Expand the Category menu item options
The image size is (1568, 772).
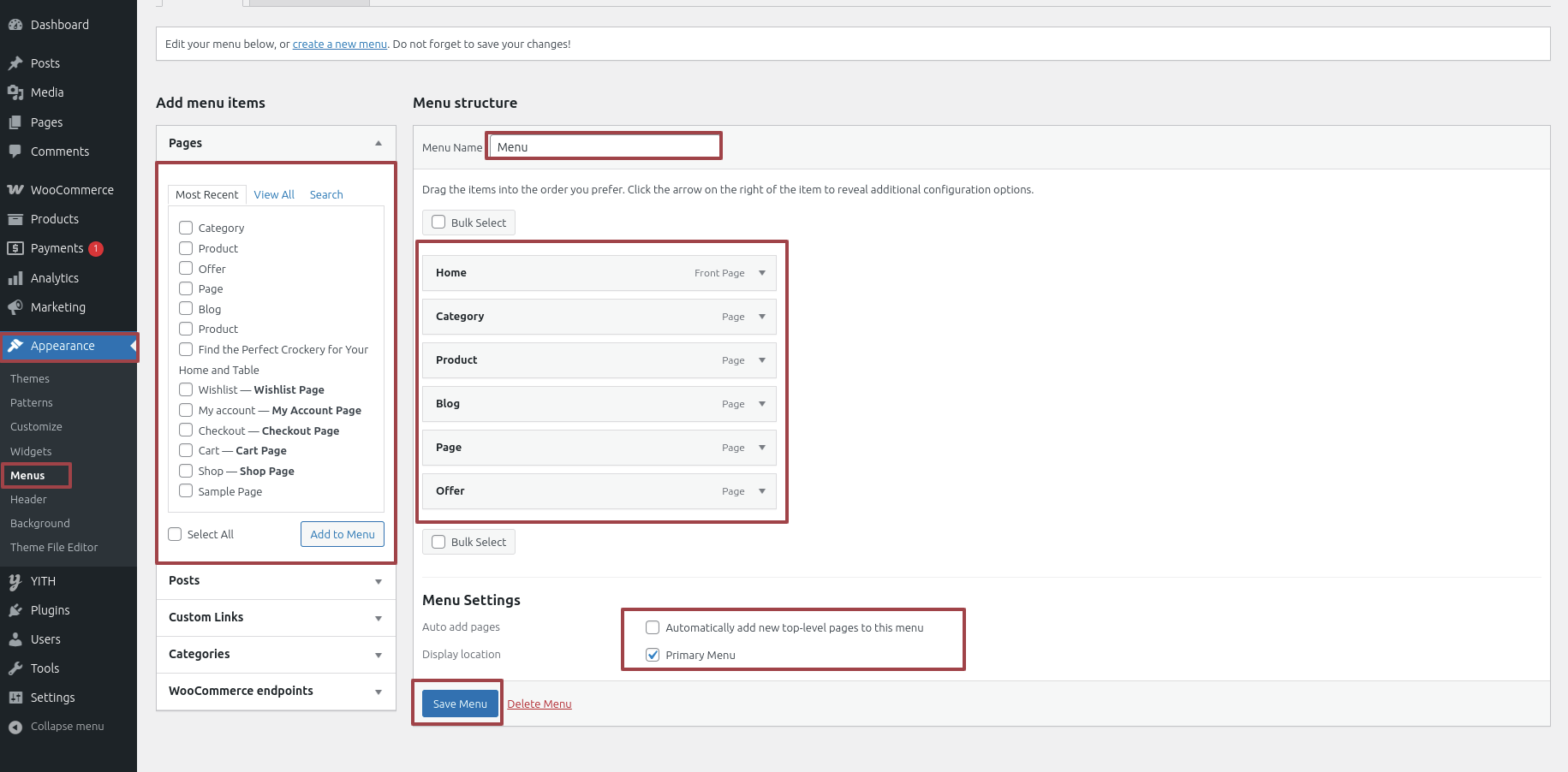[x=762, y=317]
